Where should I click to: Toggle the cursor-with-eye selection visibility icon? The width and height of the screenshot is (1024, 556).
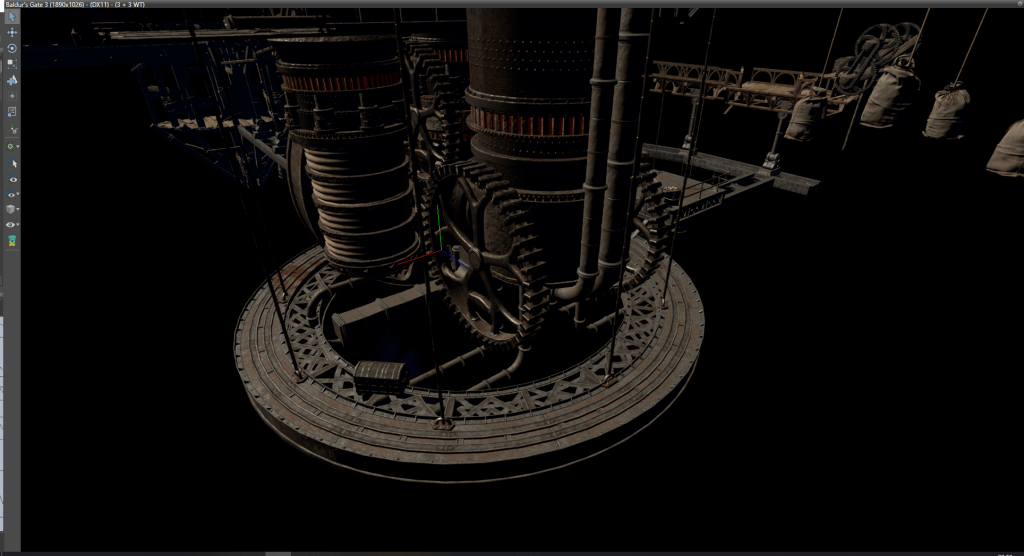click(x=12, y=162)
